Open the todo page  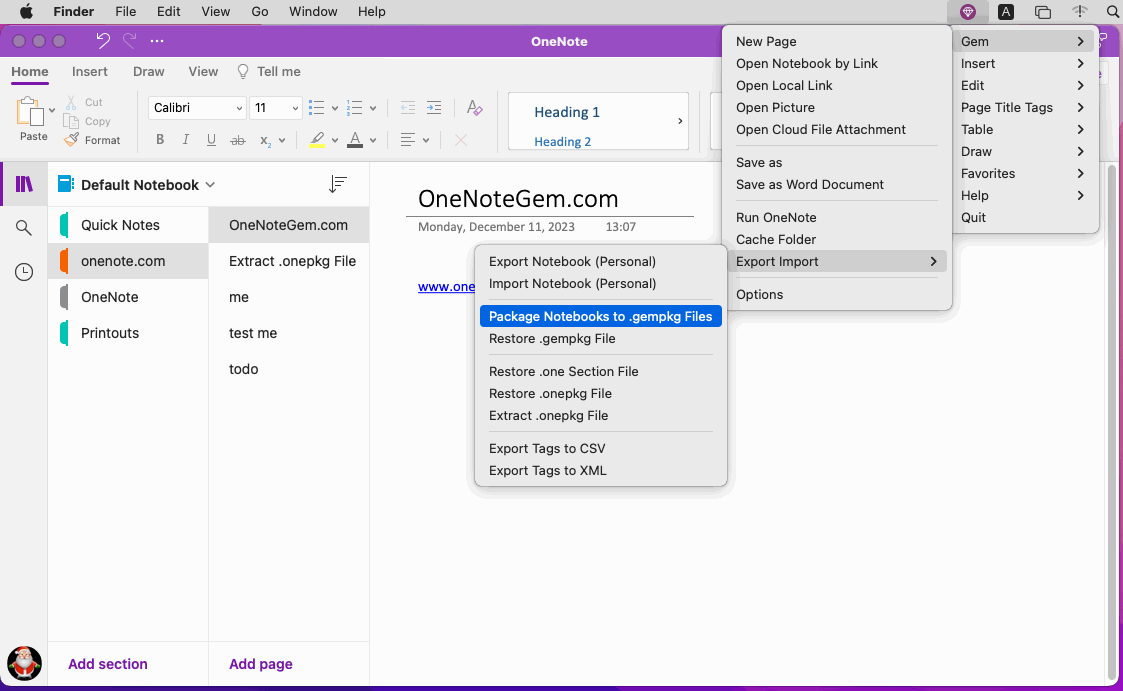point(289,369)
